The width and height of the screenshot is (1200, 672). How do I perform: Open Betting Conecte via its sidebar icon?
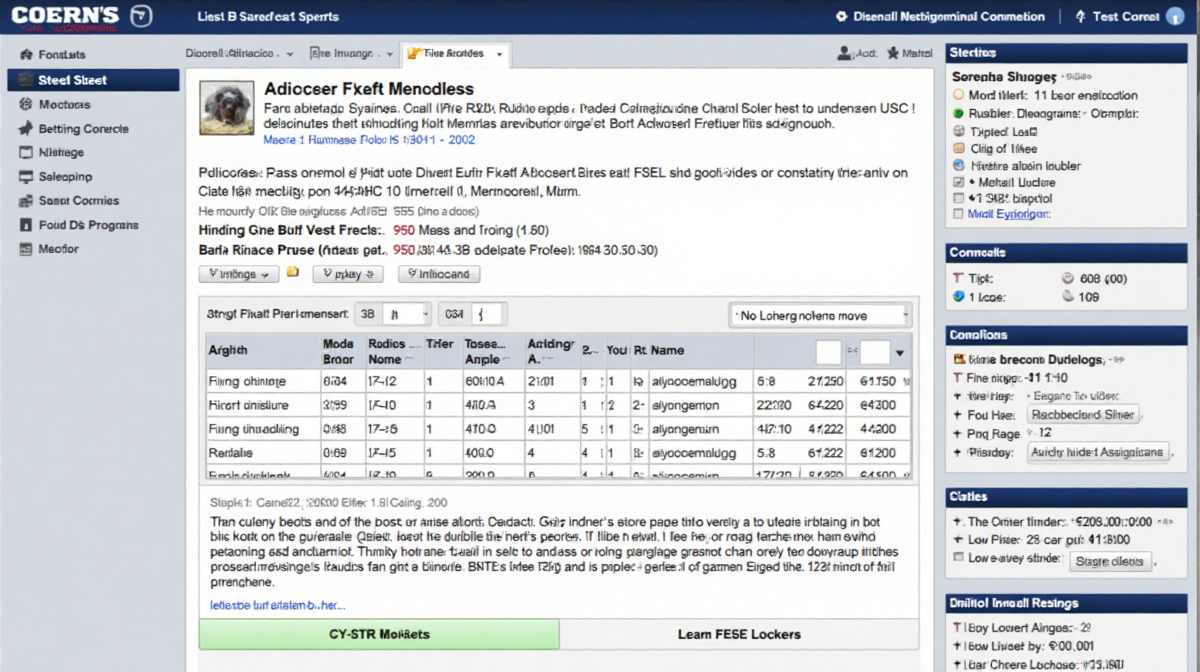(25, 129)
